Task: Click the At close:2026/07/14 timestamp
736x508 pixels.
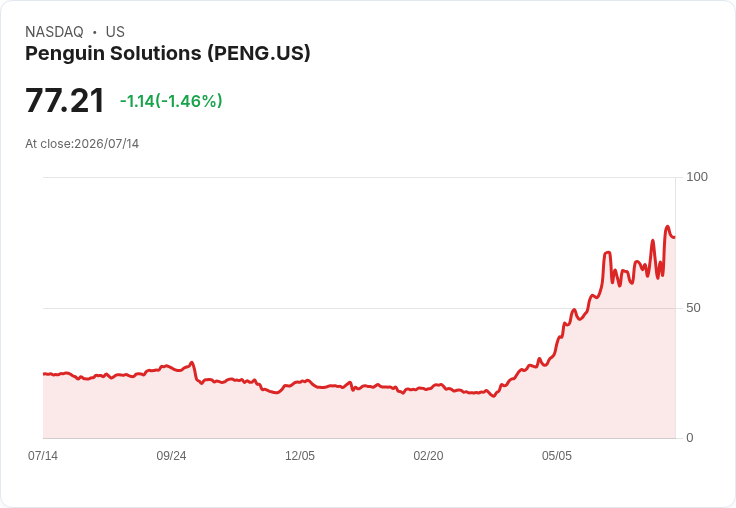Action: (x=82, y=144)
